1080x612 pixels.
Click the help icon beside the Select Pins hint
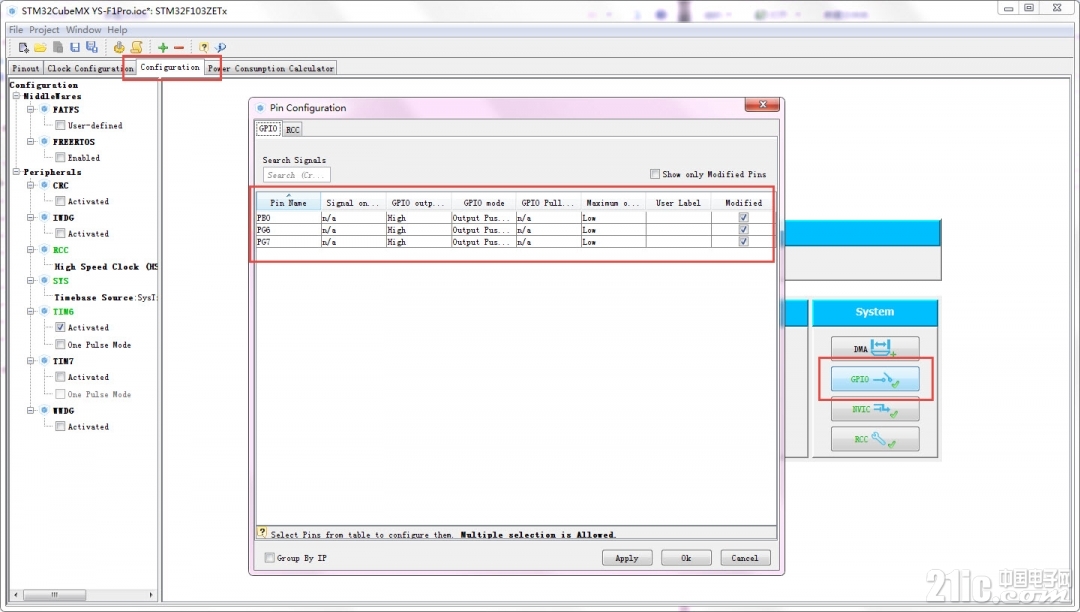click(262, 532)
